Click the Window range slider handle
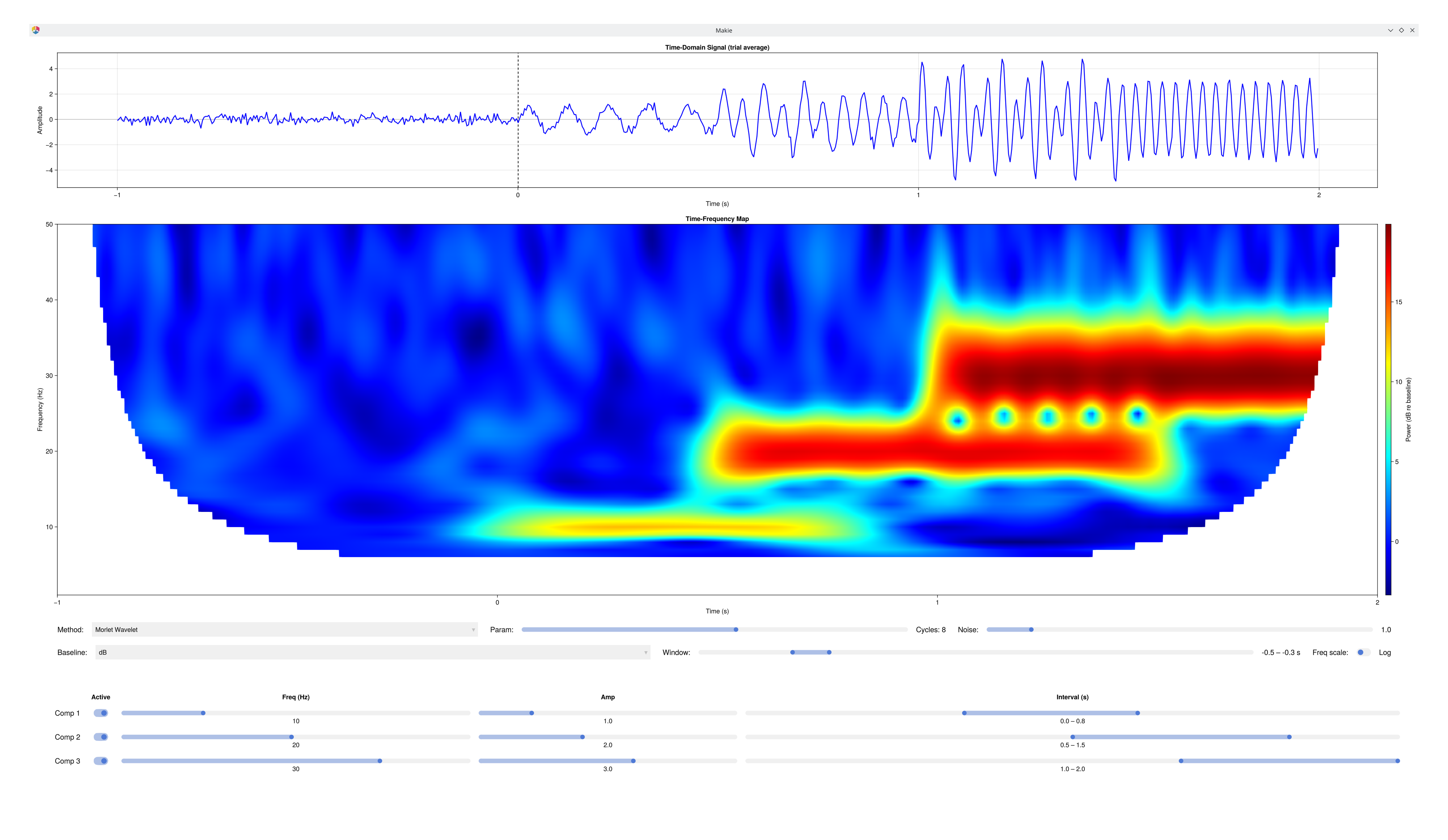Image resolution: width=1448 pixels, height=840 pixels. (x=793, y=652)
